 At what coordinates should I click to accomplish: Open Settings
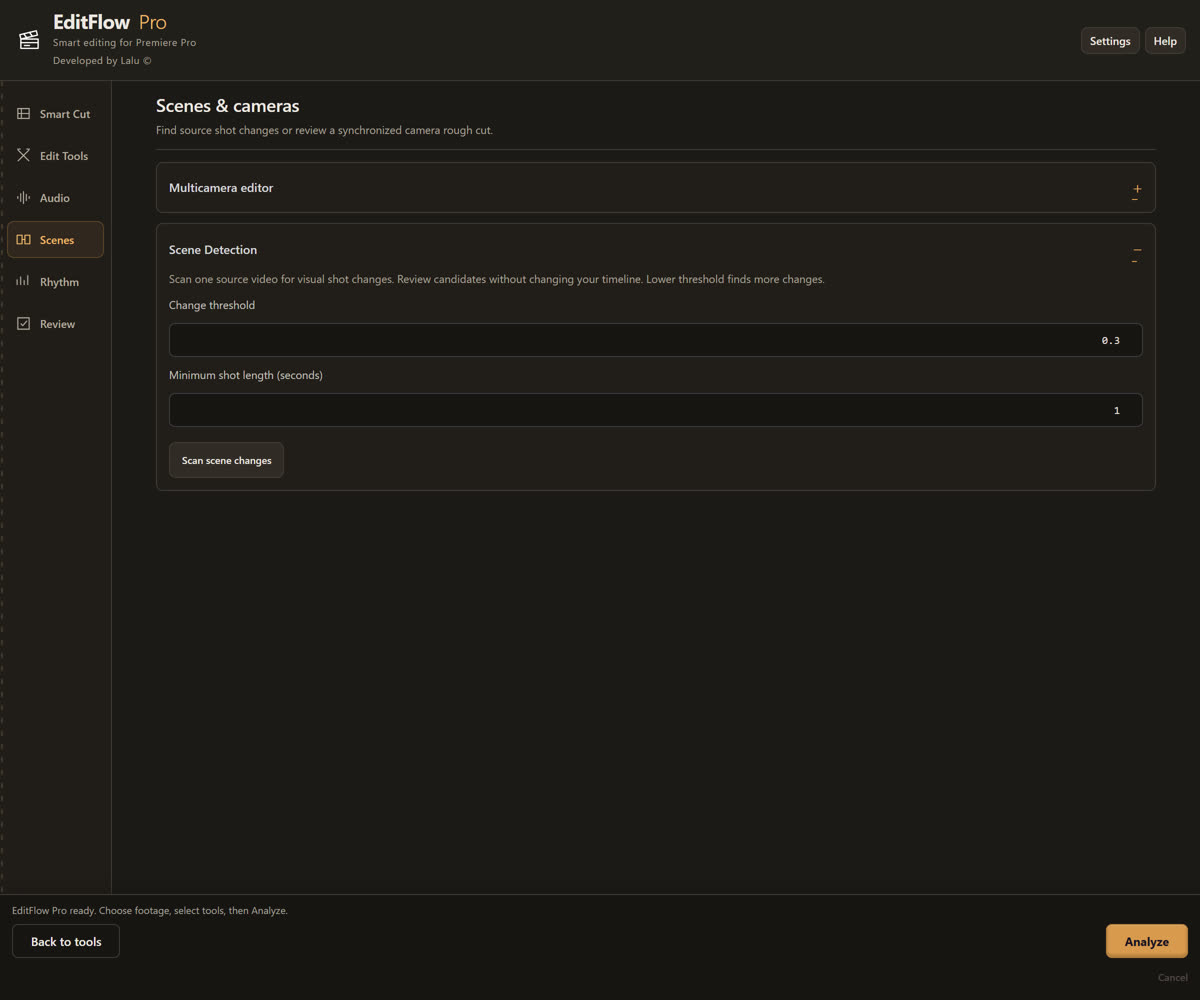coord(1110,41)
